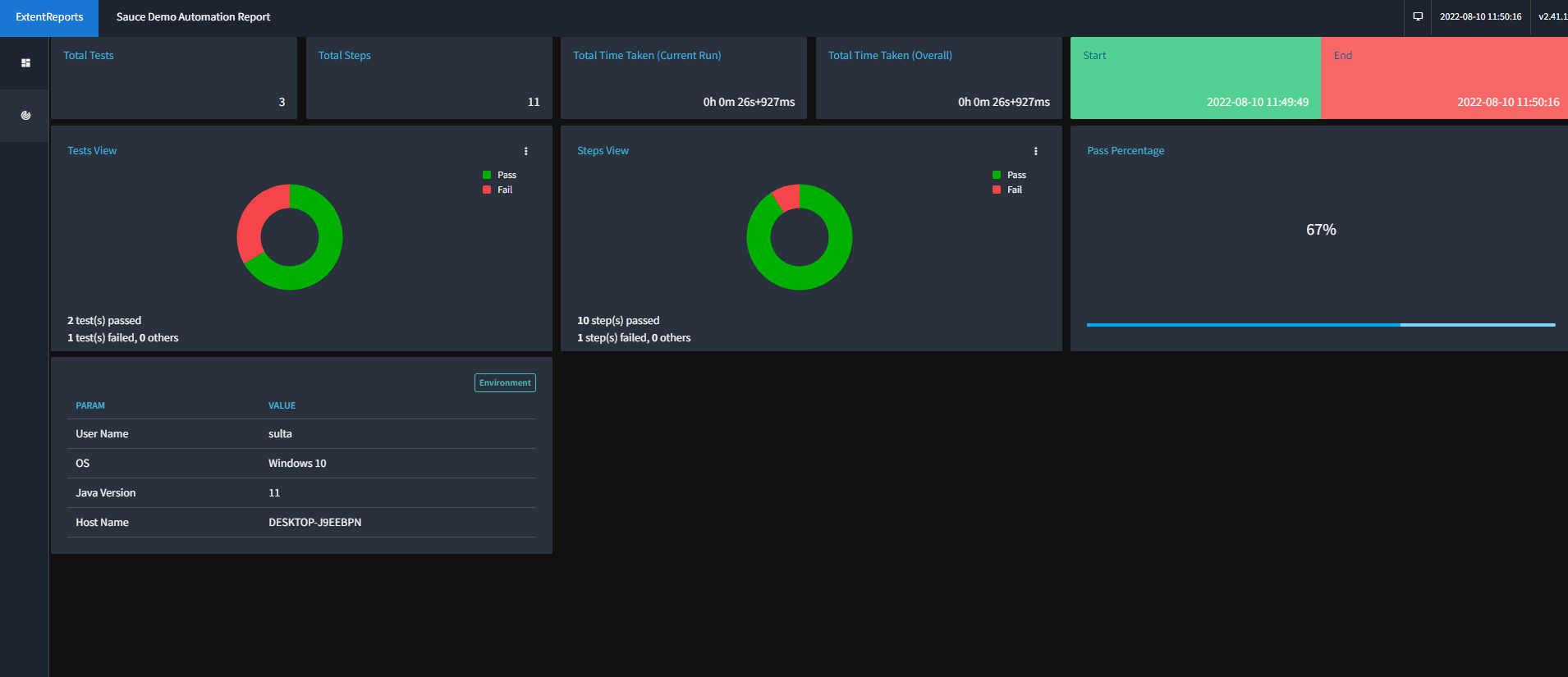Click the Java Version row label
Image resolution: width=1568 pixels, height=677 pixels.
(106, 493)
